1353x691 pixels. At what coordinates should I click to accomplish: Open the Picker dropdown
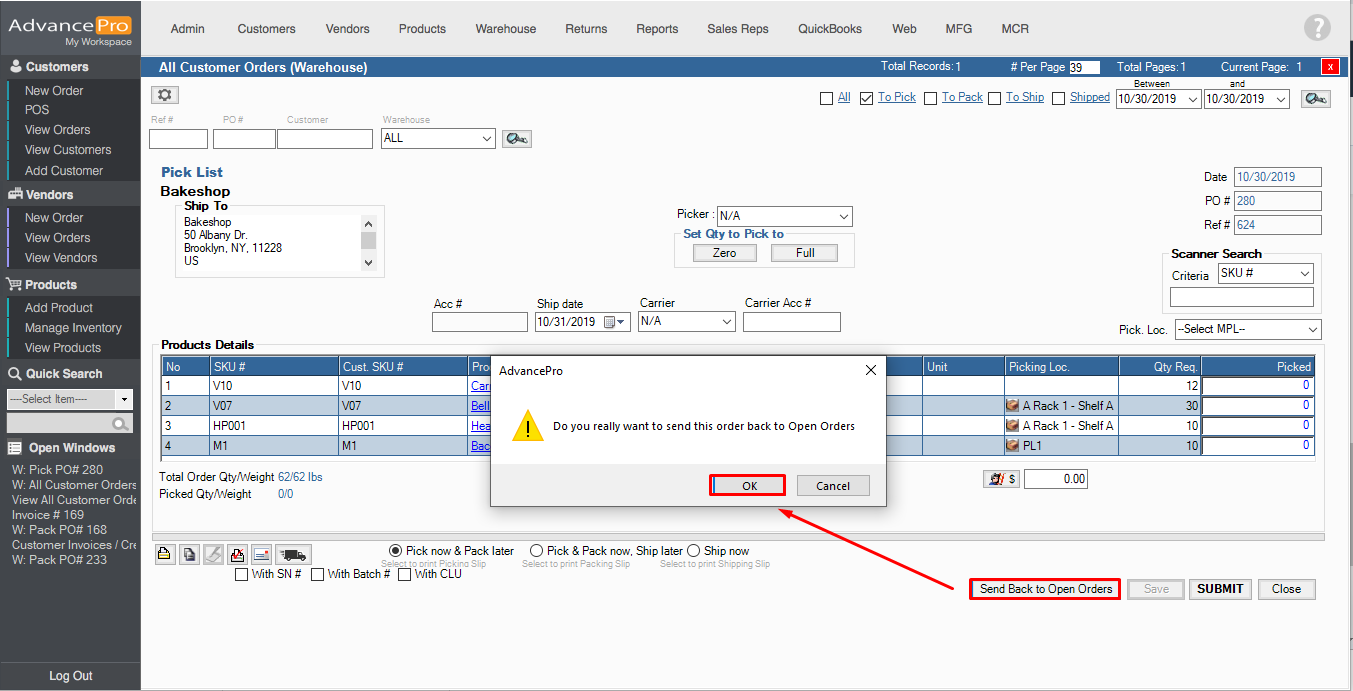tap(784, 216)
